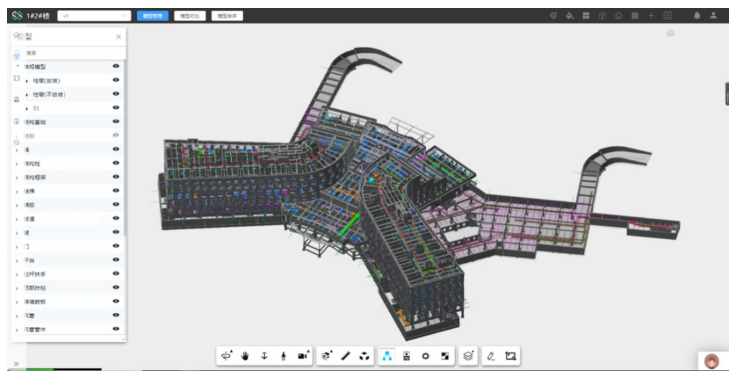Click the home view icon above the model

pyautogui.click(x=670, y=33)
